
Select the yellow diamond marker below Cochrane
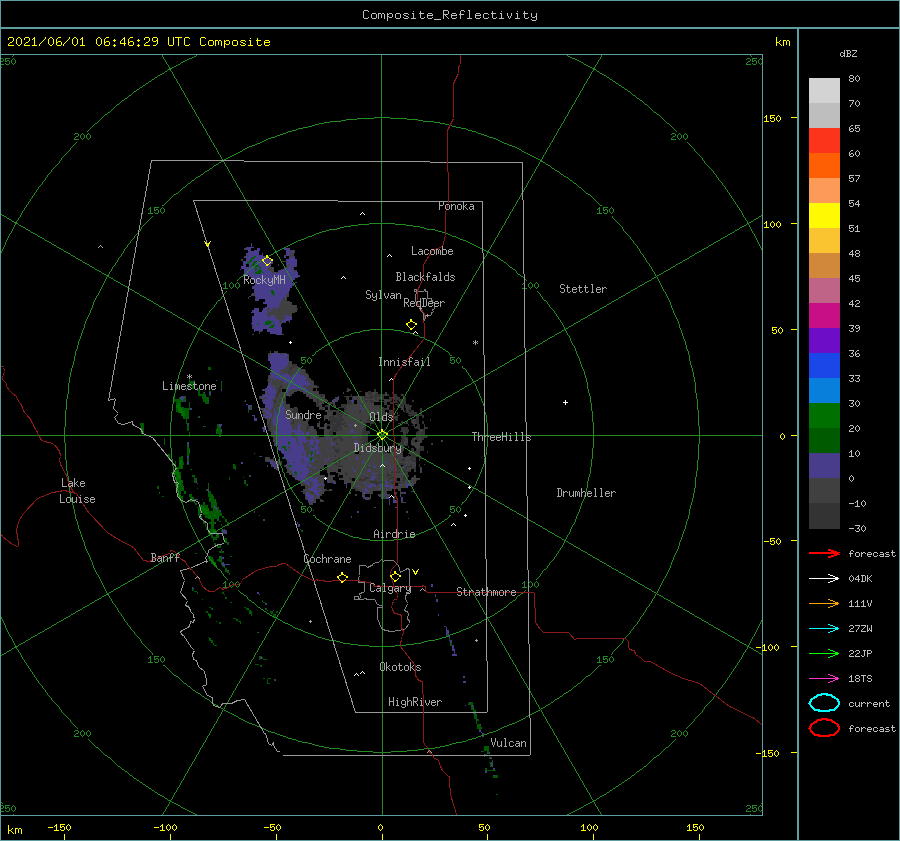(342, 577)
